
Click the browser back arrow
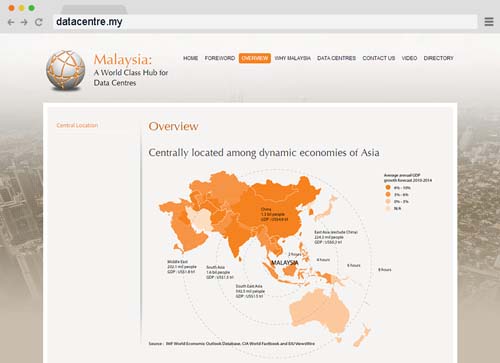tap(11, 22)
